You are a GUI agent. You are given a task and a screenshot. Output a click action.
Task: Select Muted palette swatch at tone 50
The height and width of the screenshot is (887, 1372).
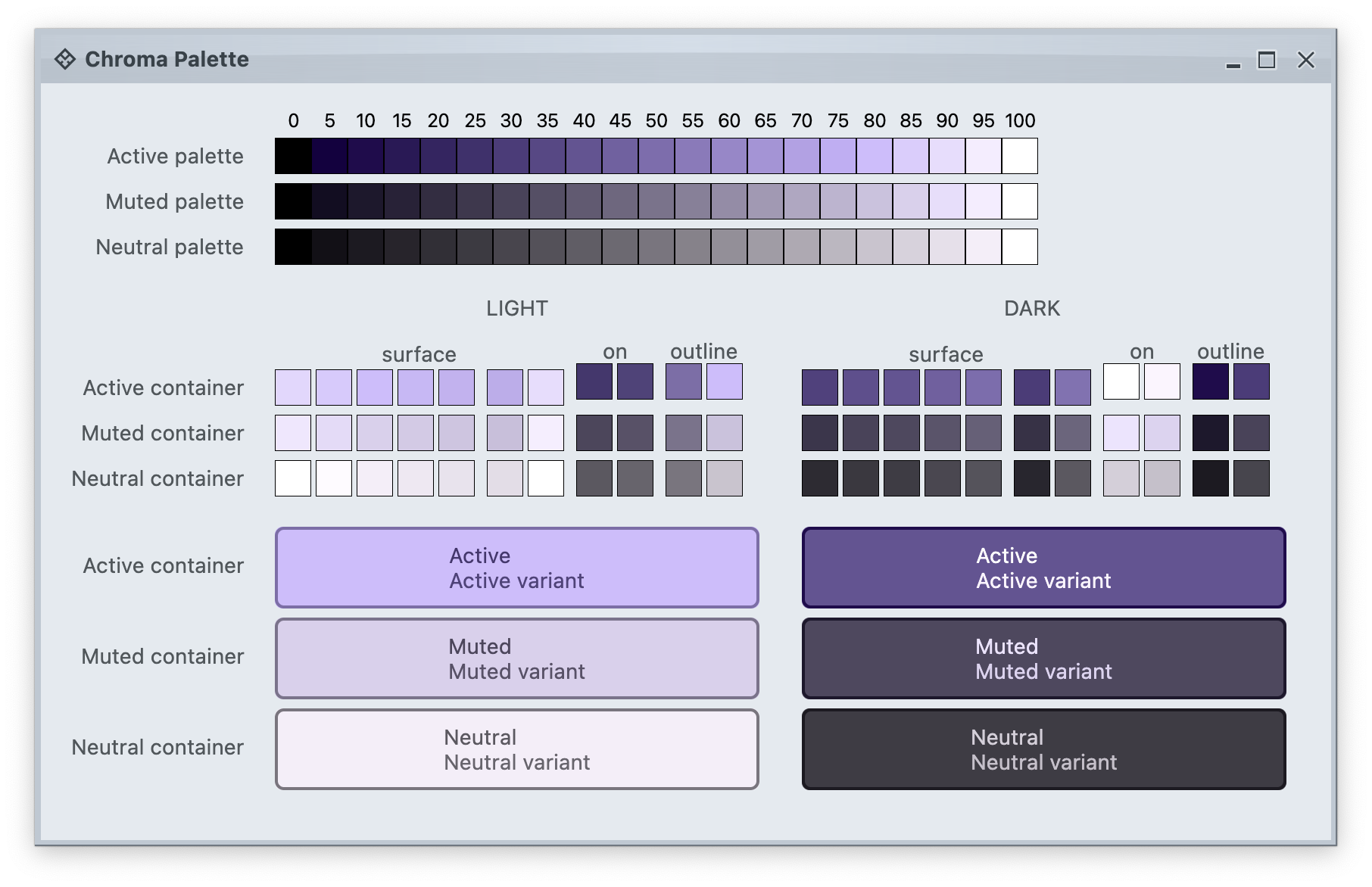656,201
